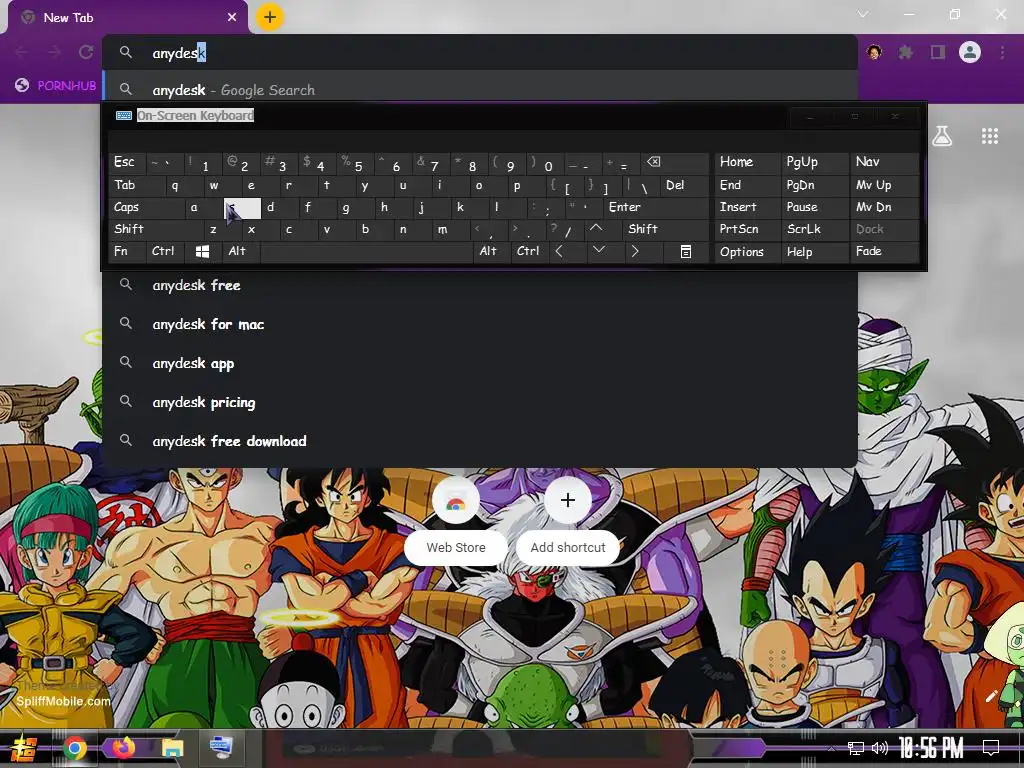Open the On-Screen Keyboard taskbar icon
The image size is (1024, 768).
coord(221,747)
